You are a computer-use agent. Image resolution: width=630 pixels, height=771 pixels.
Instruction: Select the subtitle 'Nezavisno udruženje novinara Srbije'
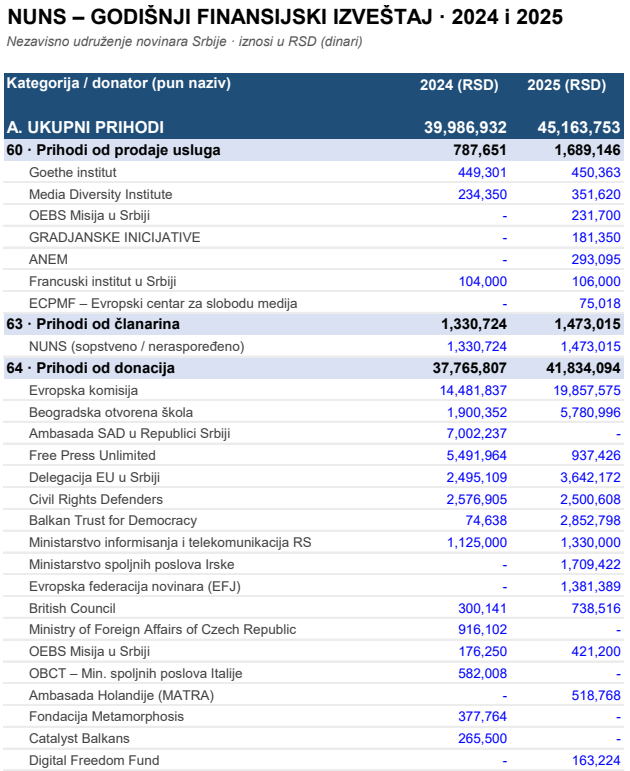pos(117,42)
